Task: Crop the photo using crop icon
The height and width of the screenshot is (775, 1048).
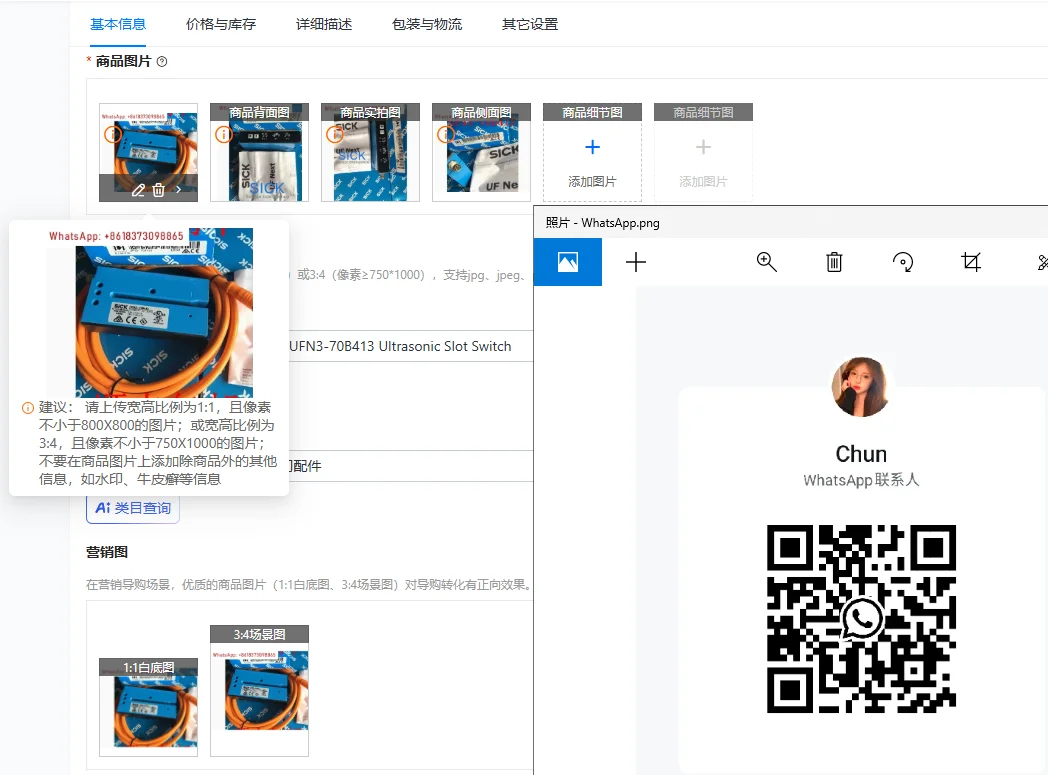Action: tap(971, 262)
